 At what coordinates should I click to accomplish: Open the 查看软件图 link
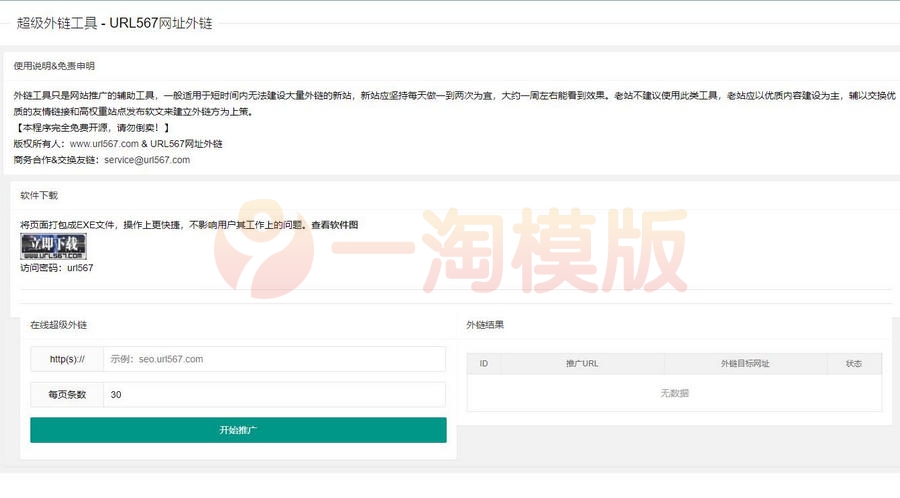(335, 225)
